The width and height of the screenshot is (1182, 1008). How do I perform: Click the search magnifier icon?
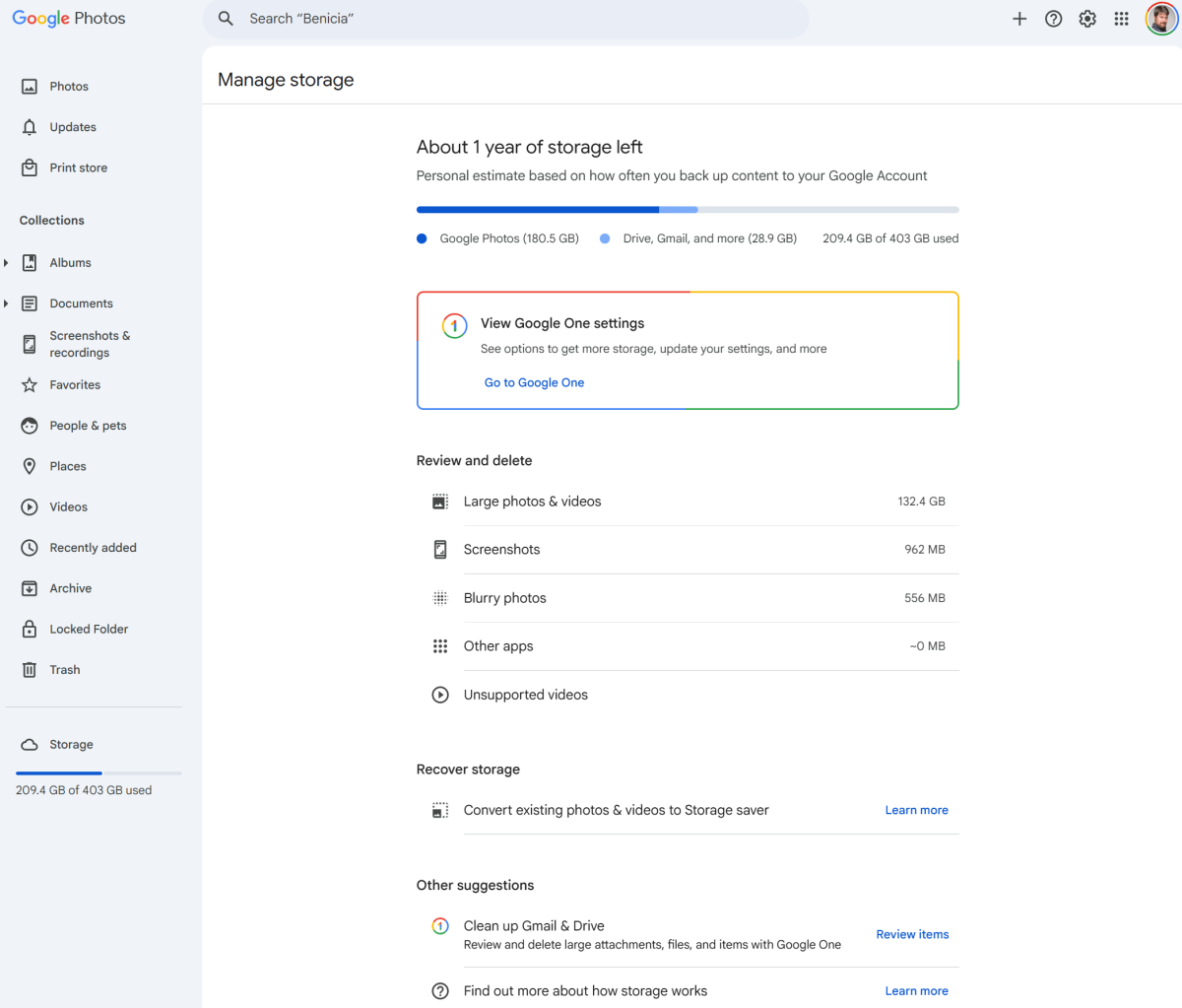226,19
